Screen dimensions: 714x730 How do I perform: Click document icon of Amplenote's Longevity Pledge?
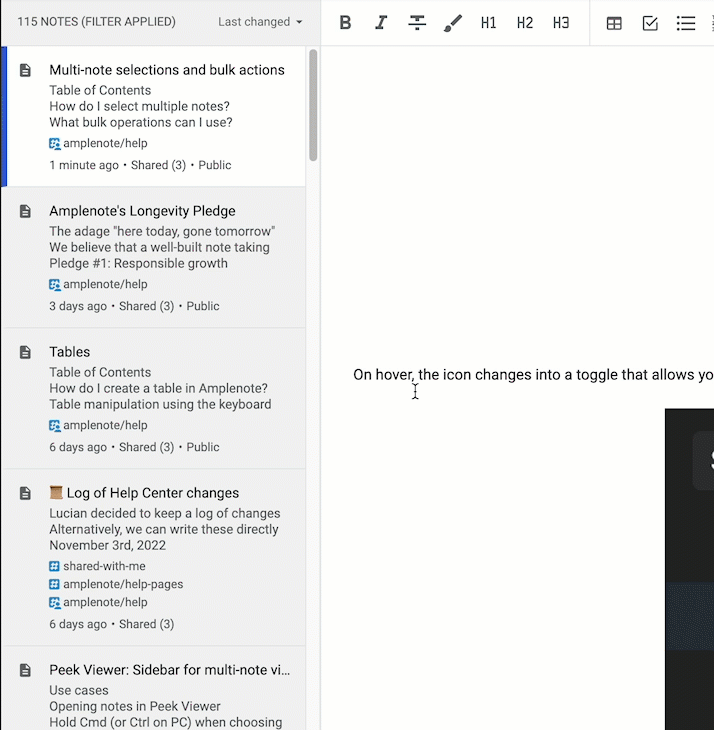(25, 211)
